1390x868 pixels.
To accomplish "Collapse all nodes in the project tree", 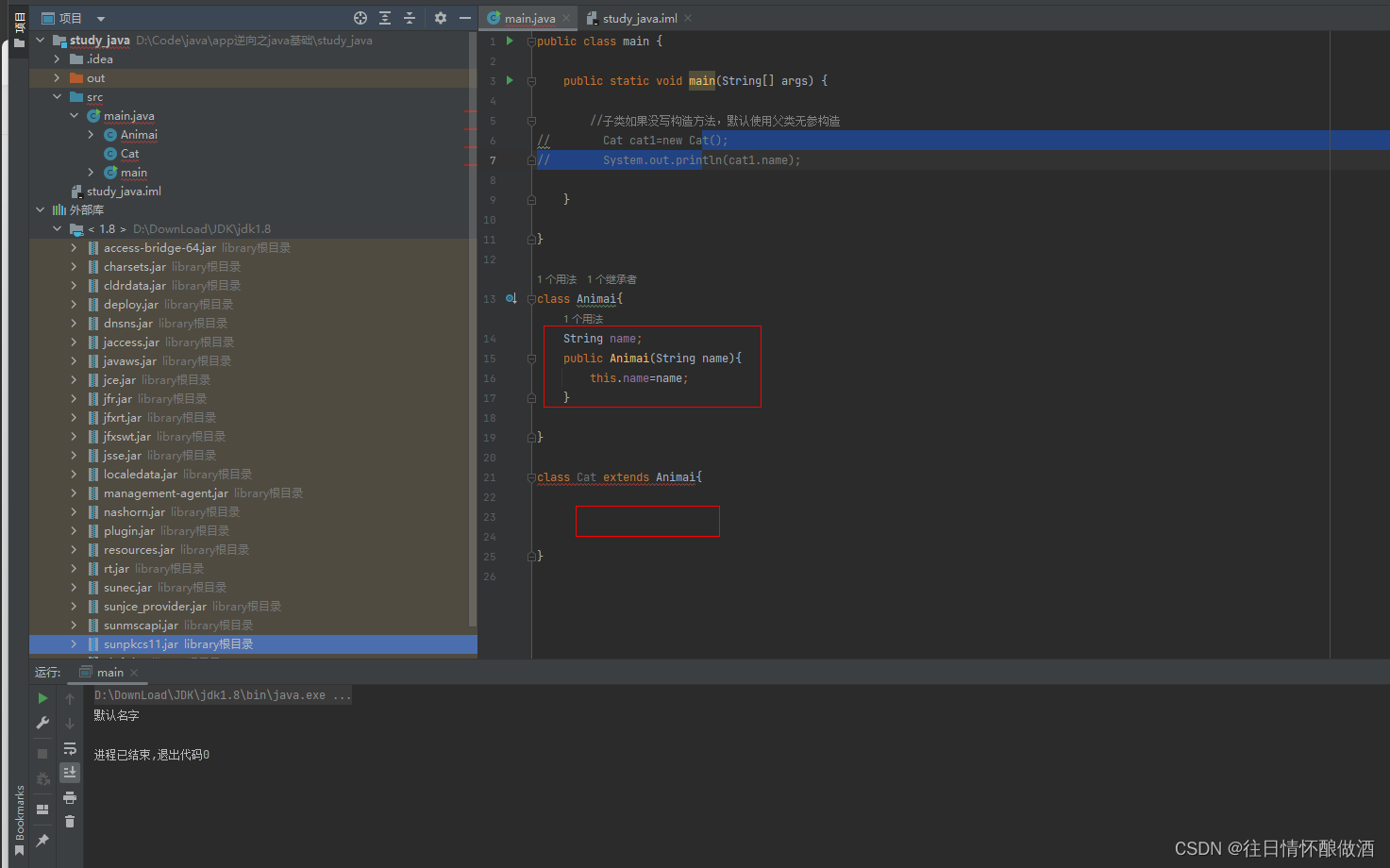I will coord(410,17).
